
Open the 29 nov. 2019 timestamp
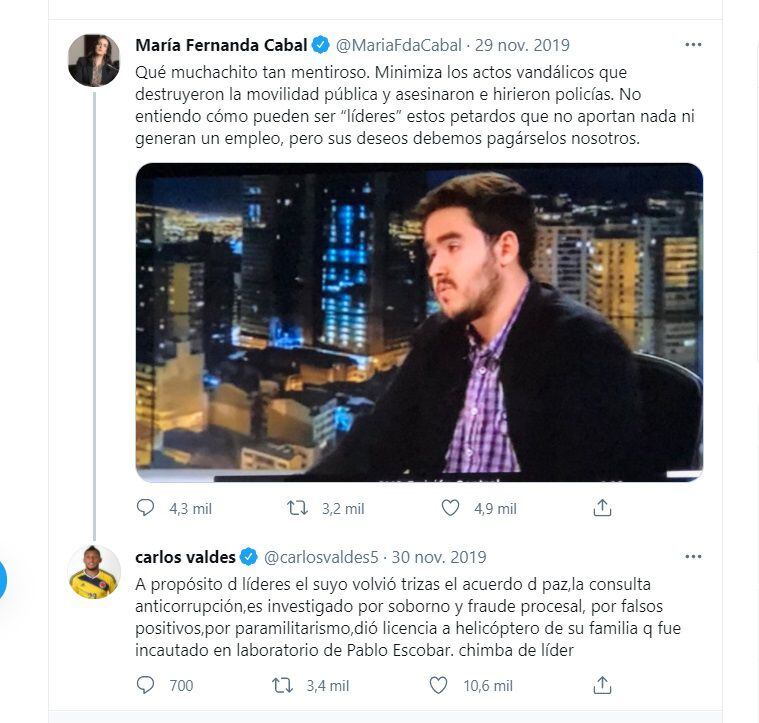[522, 45]
